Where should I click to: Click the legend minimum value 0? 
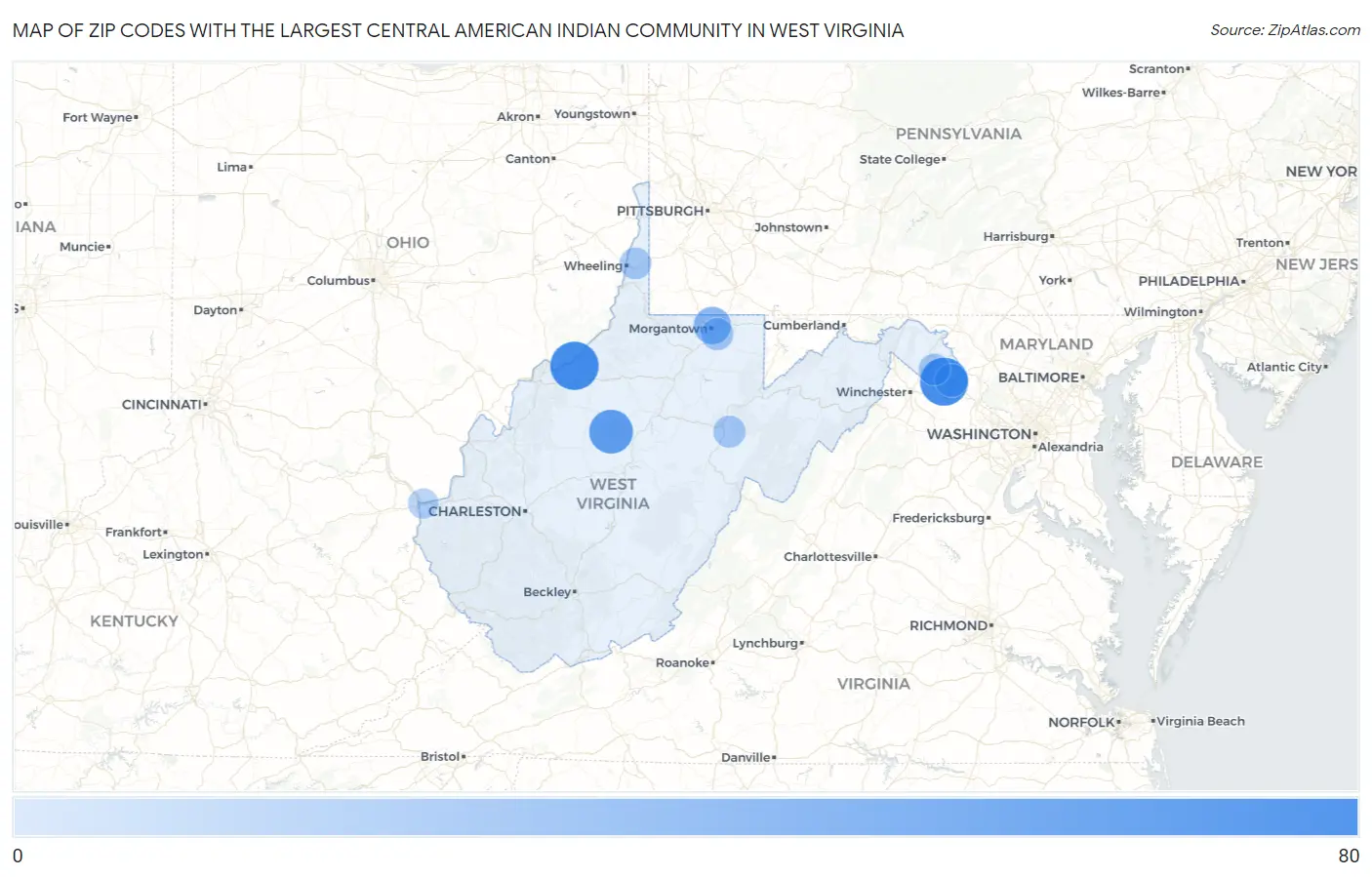[x=18, y=856]
